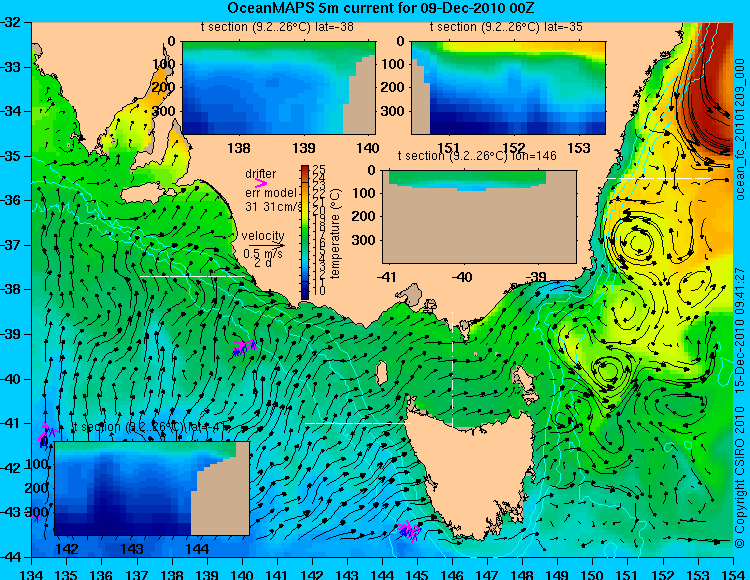750x580 pixels.
Task: Click the velocity scale arrow in legend
Action: [267, 246]
